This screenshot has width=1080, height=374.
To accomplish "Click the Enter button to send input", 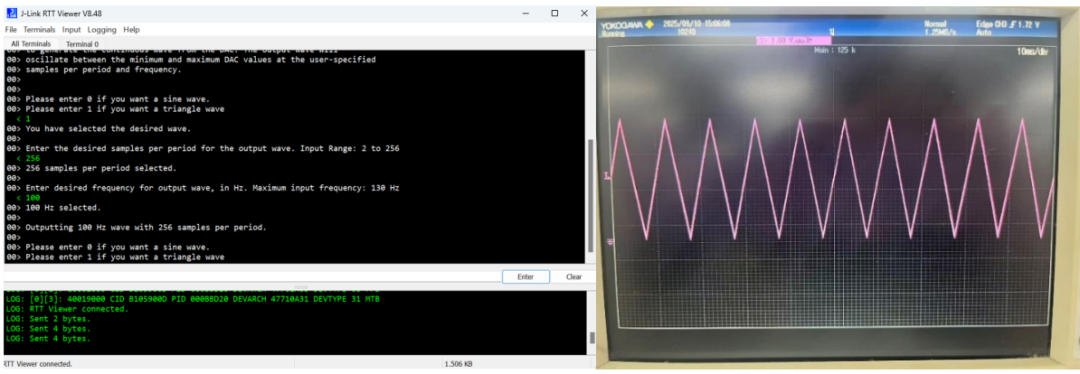I will 526,277.
